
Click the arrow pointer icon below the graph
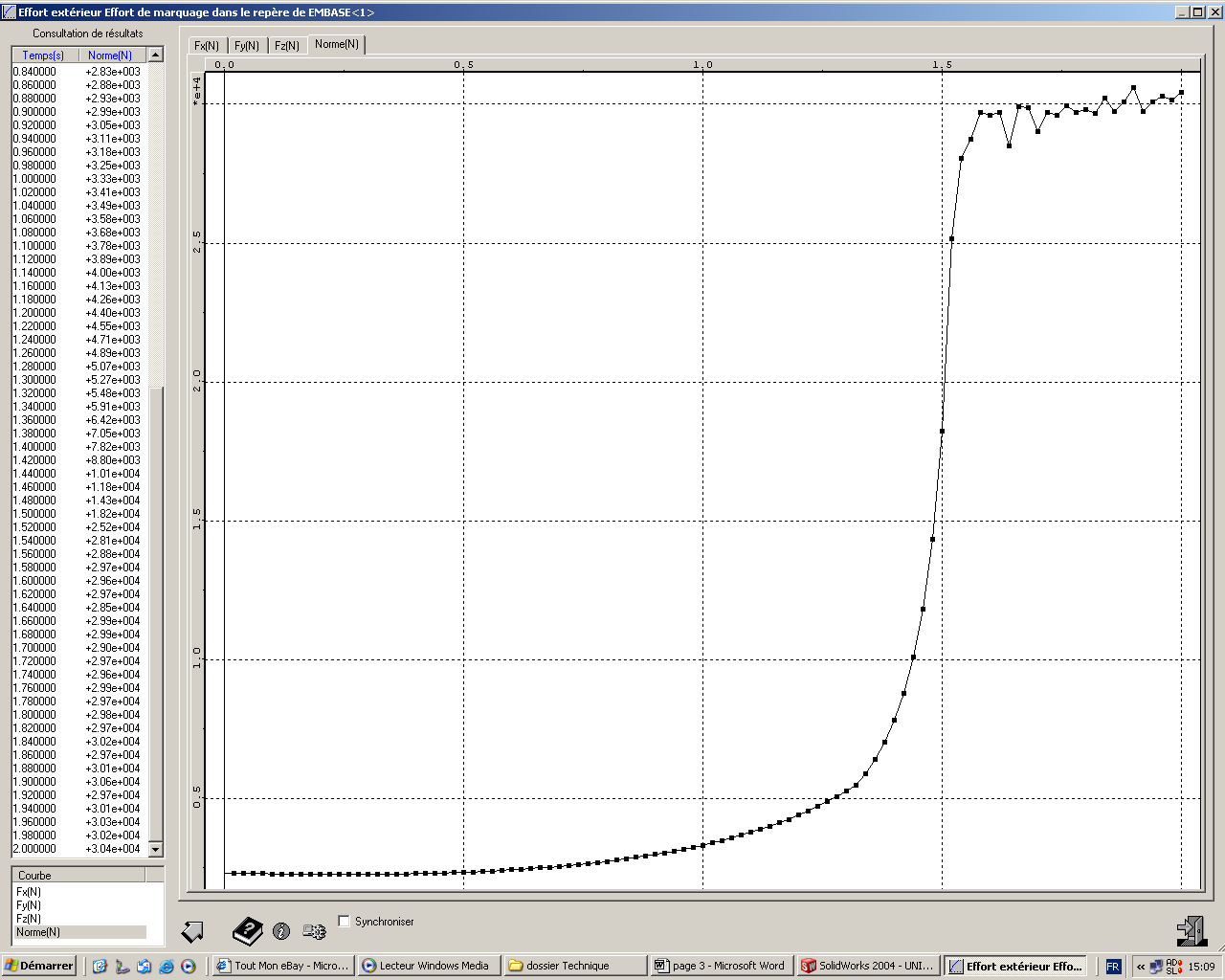click(x=192, y=931)
